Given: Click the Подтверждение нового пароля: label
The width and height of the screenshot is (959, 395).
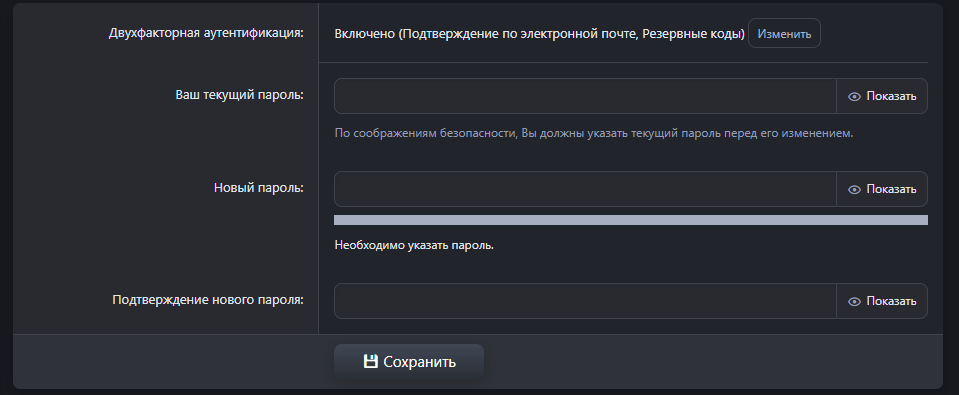Looking at the screenshot, I should [208, 300].
